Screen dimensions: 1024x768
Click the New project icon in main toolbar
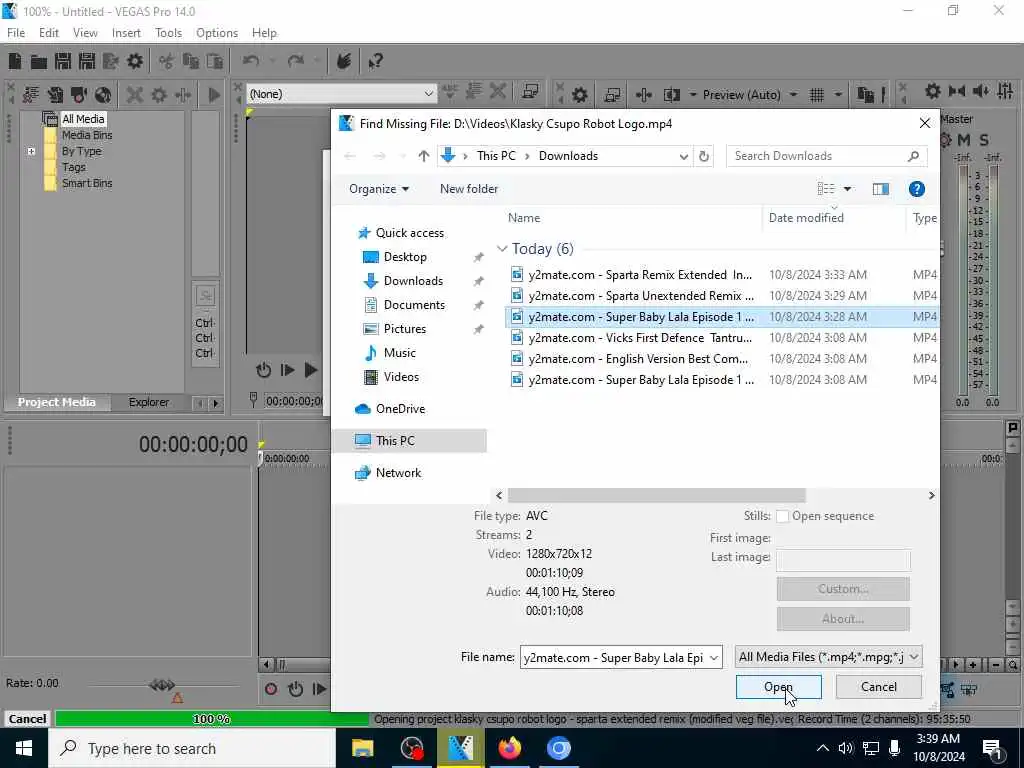(x=14, y=61)
